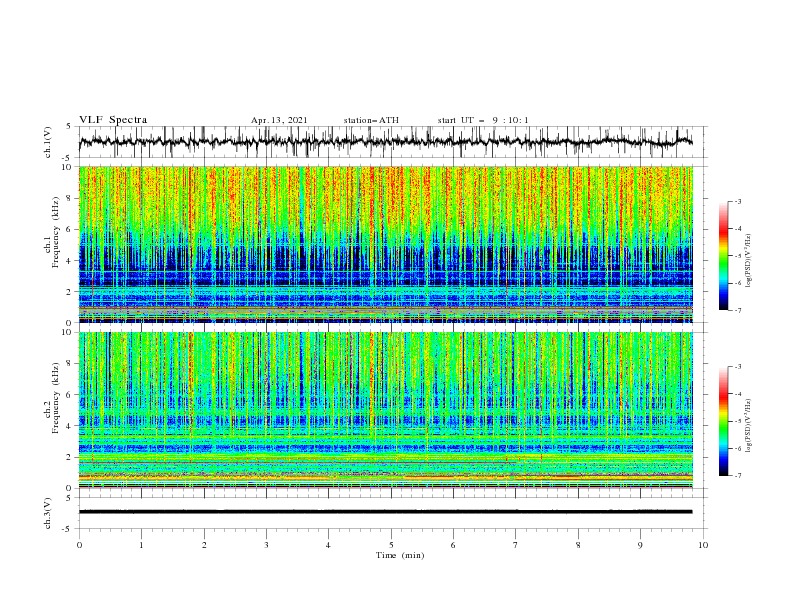Viewport: 792px width, 612px height.
Task: Click the "-3" tick on lower color bar
Action: [737, 367]
